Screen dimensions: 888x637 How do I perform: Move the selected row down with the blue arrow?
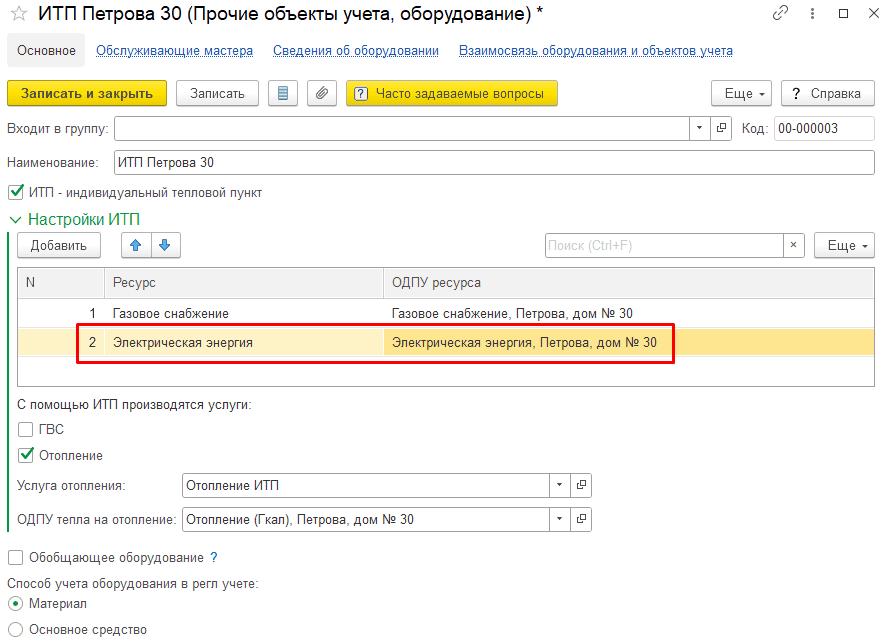coord(165,245)
